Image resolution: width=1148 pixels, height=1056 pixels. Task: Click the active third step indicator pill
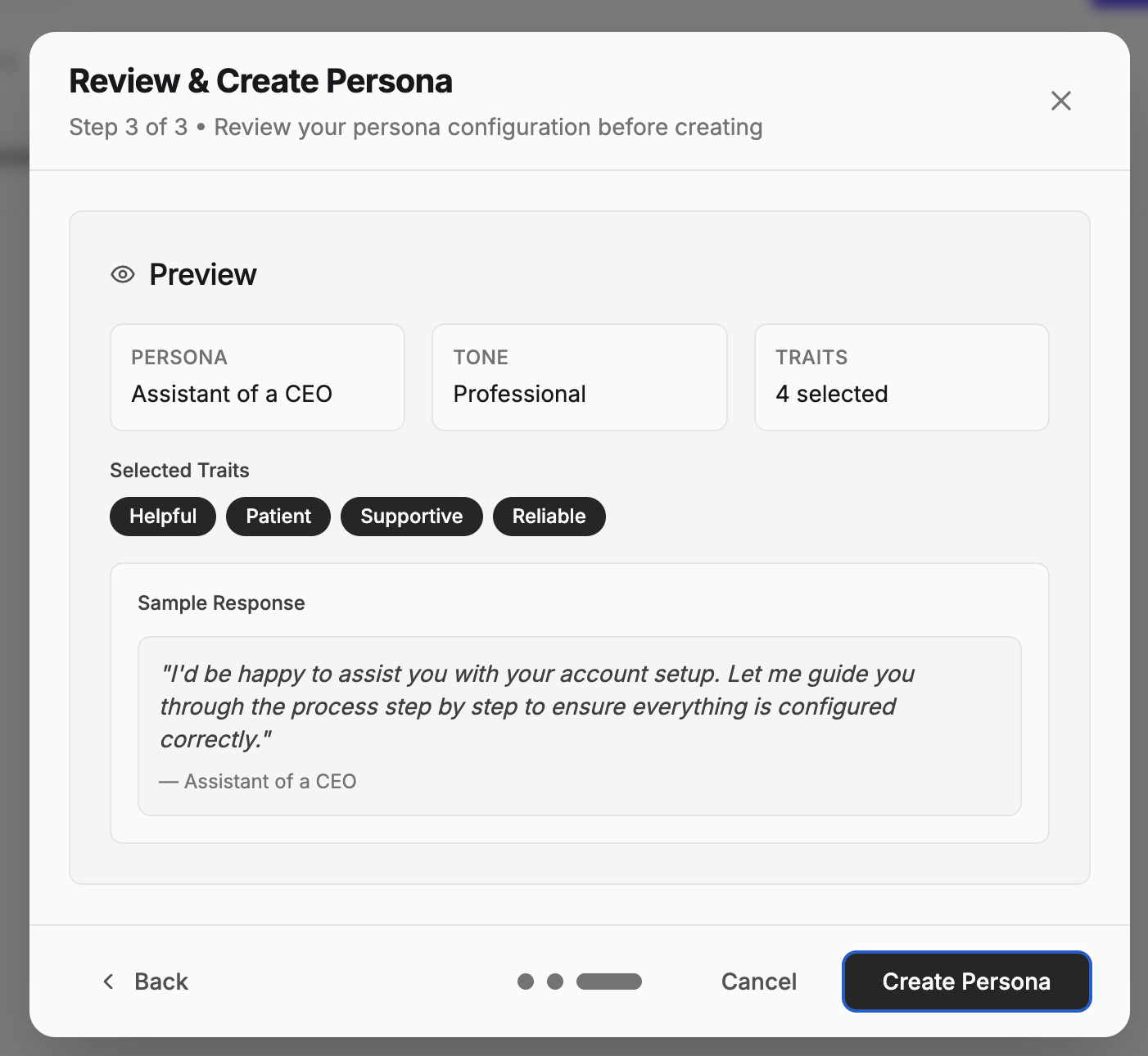pyautogui.click(x=609, y=981)
